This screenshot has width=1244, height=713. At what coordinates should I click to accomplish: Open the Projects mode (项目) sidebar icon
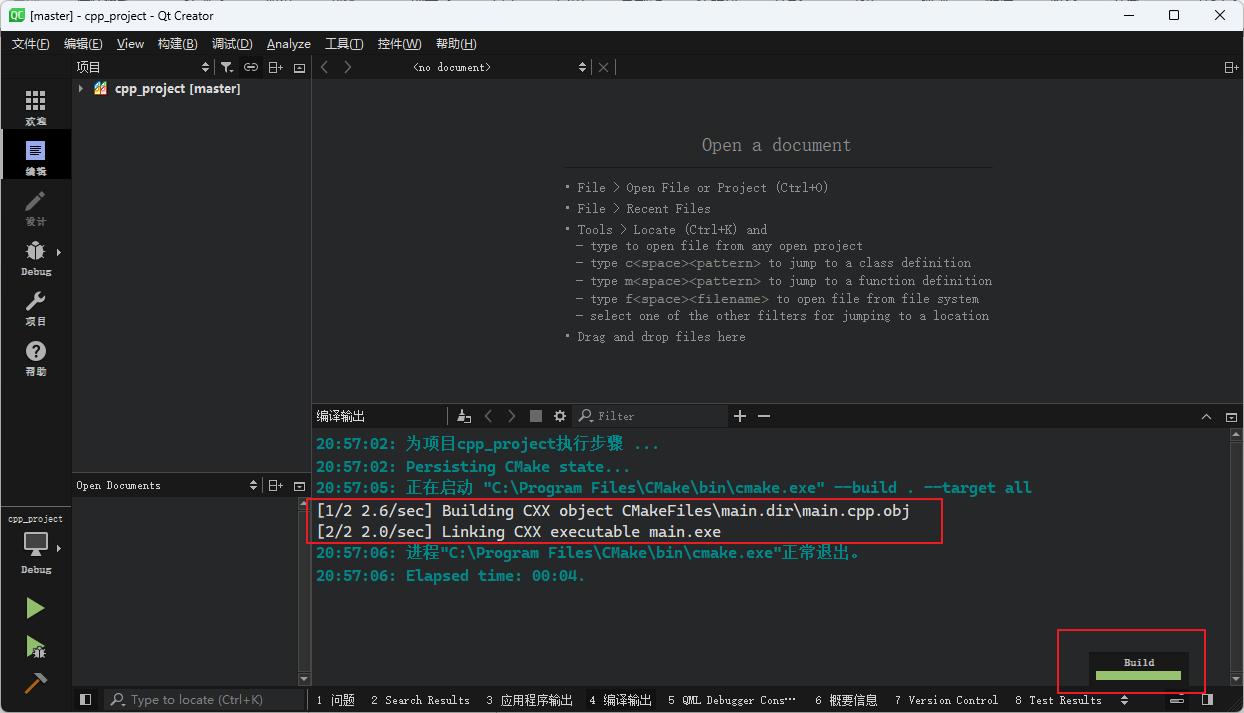pyautogui.click(x=35, y=310)
